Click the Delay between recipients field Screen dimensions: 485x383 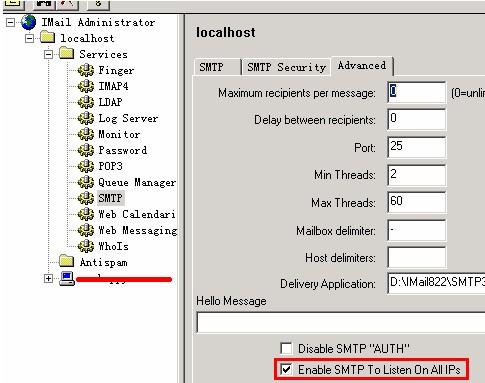[x=417, y=119]
